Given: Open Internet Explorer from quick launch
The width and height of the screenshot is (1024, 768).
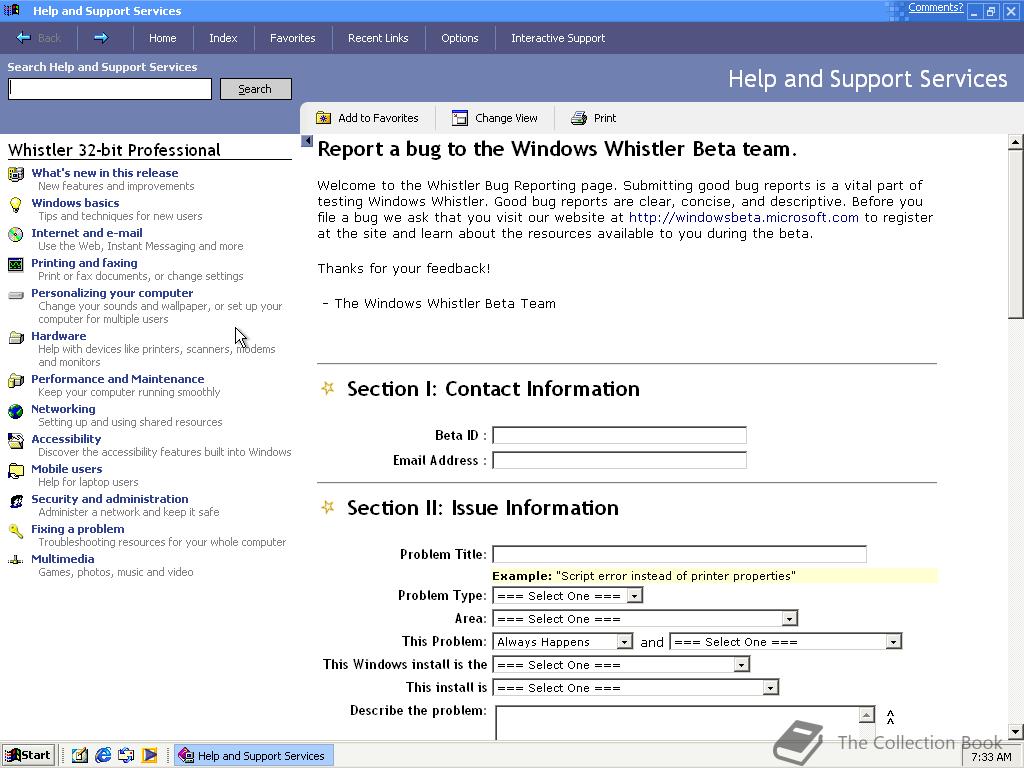Looking at the screenshot, I should click(x=103, y=756).
